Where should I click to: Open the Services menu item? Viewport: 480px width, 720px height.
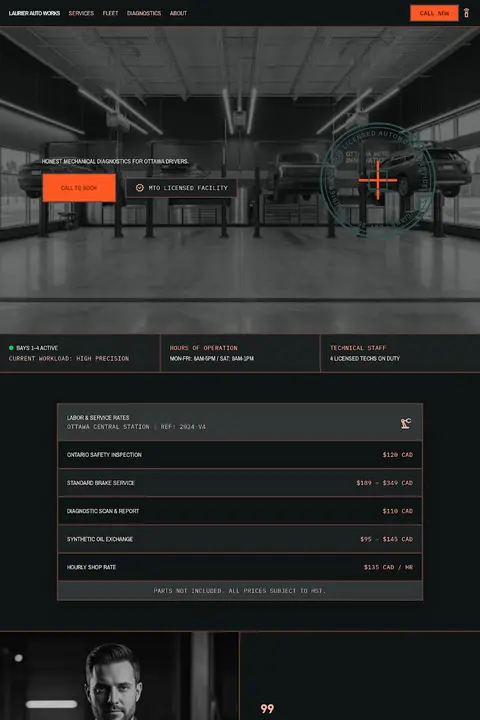point(81,13)
